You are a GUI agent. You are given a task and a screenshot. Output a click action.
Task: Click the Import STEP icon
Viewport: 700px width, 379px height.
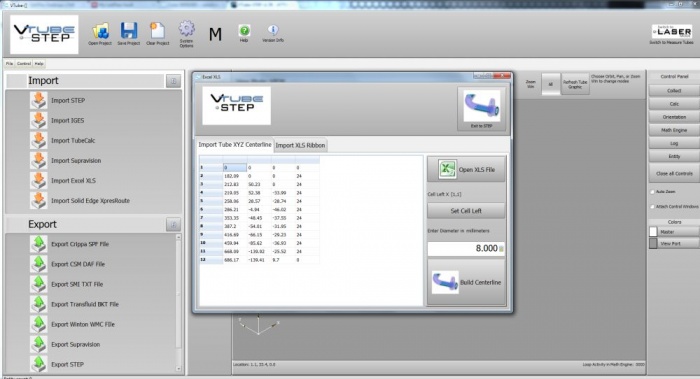pyautogui.click(x=39, y=100)
